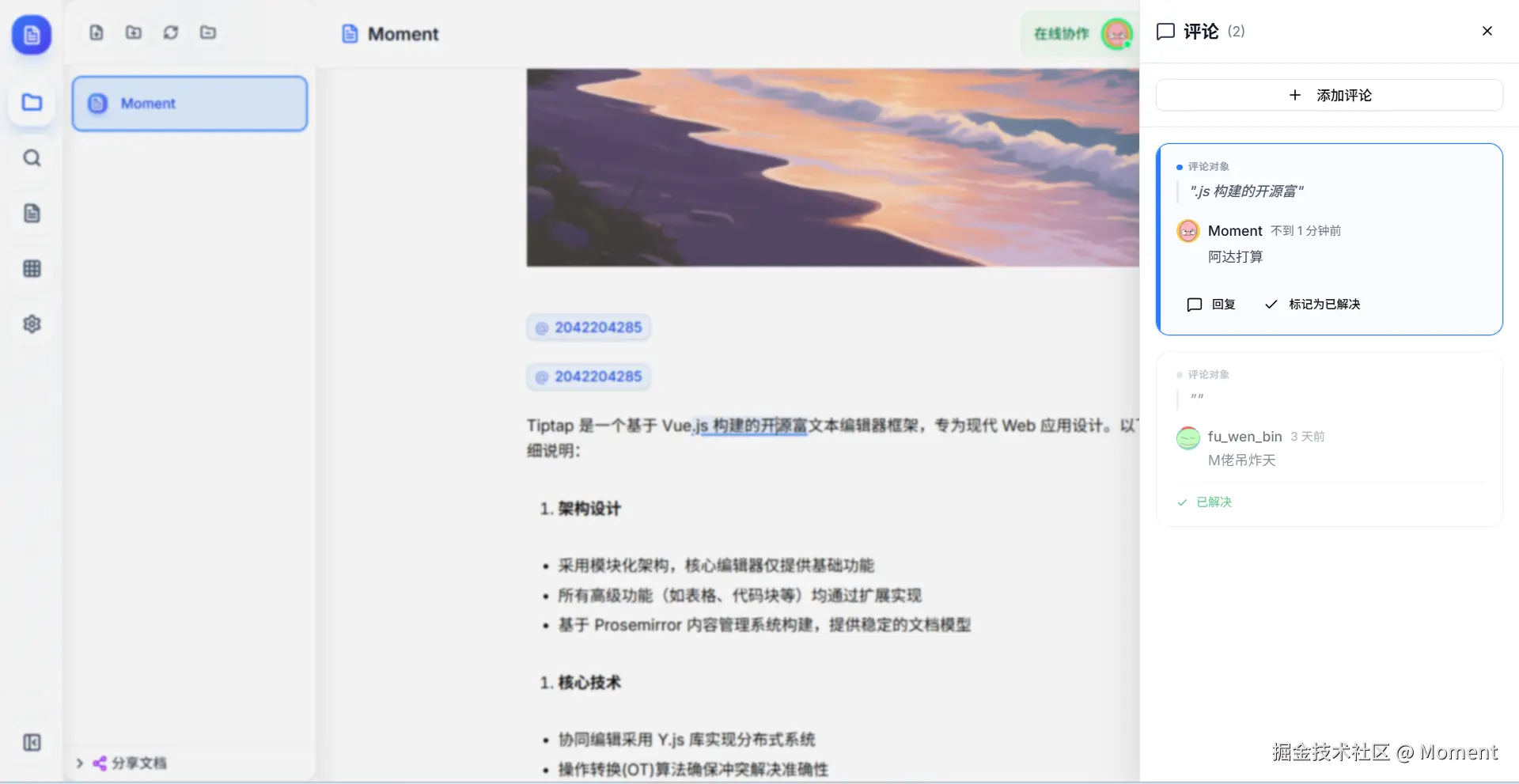The height and width of the screenshot is (784, 1519).
Task: Click the import folder icon on toolbar
Action: (x=207, y=32)
